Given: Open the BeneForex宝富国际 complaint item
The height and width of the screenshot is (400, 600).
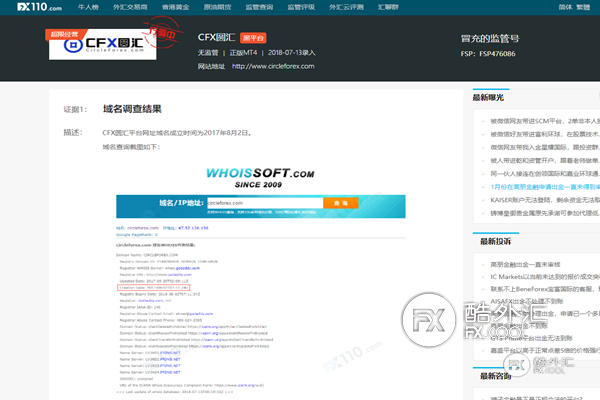Looking at the screenshot, I should tap(545, 289).
